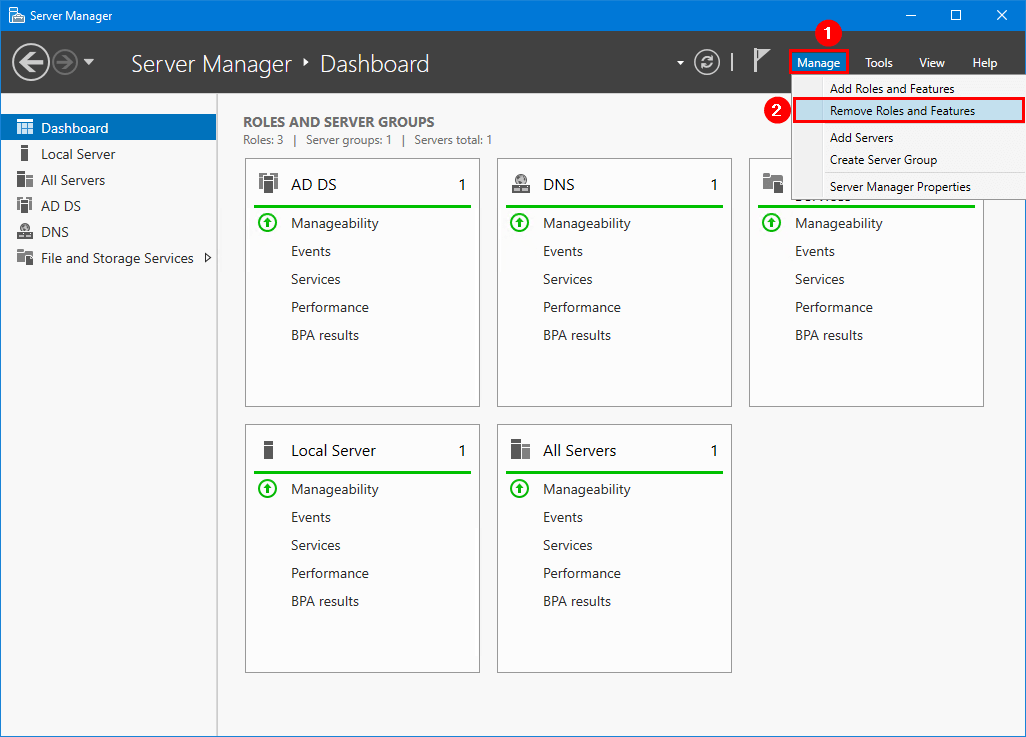1026x737 pixels.
Task: Open the Tools menu
Action: coord(879,63)
